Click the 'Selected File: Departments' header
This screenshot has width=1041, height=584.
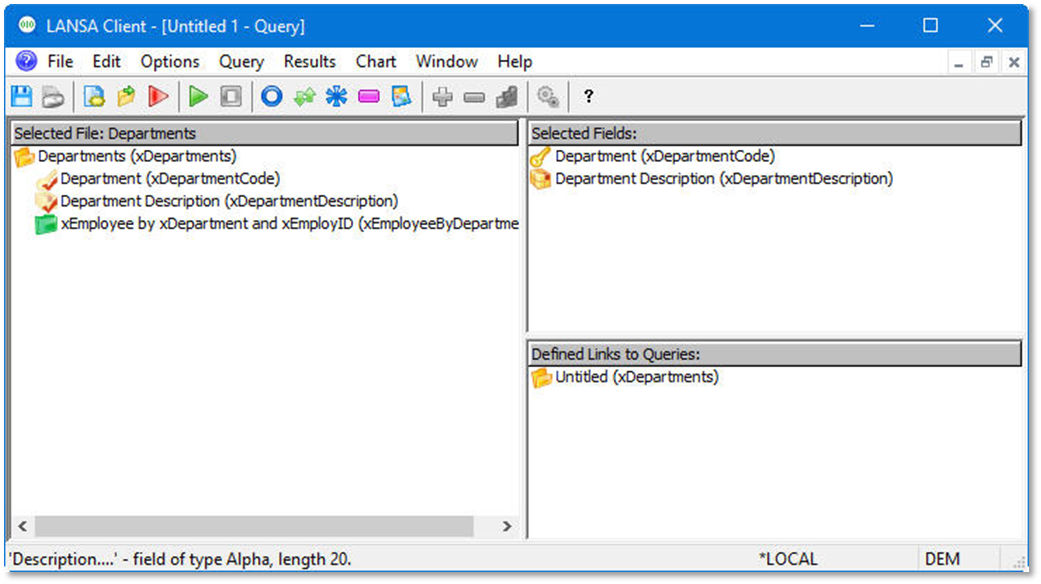tap(265, 133)
